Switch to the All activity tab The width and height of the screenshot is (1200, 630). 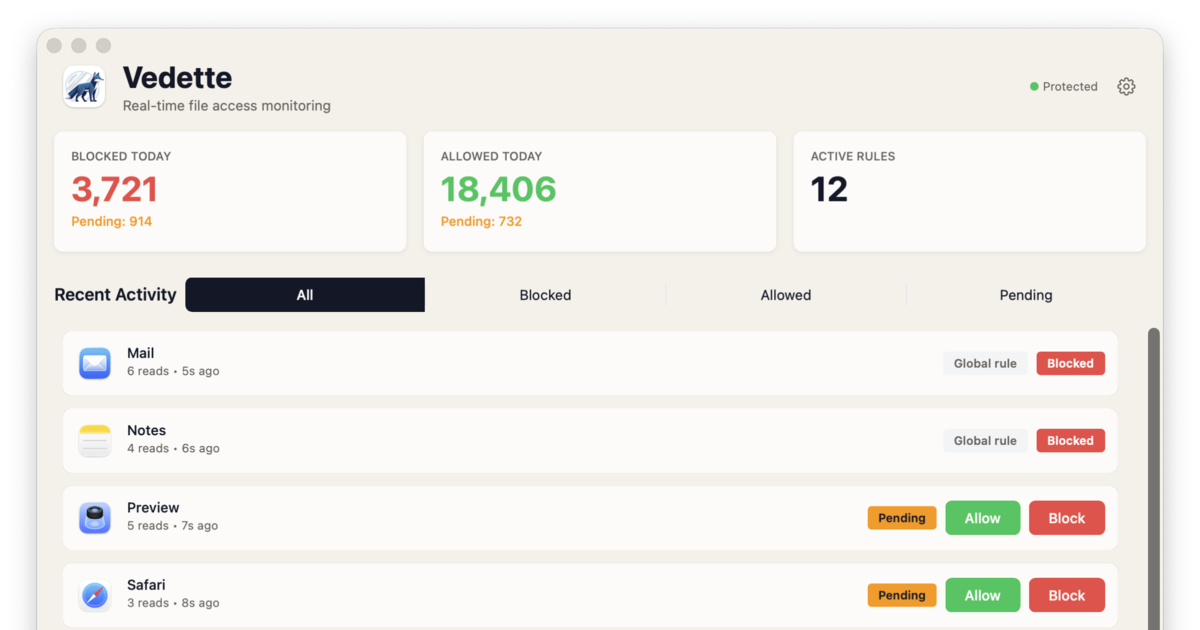tap(305, 295)
